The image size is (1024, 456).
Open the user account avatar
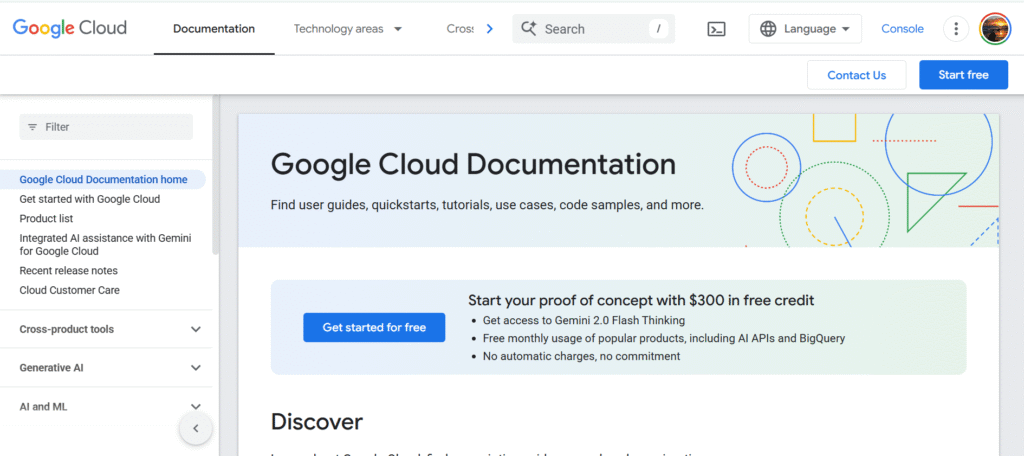pyautogui.click(x=995, y=29)
